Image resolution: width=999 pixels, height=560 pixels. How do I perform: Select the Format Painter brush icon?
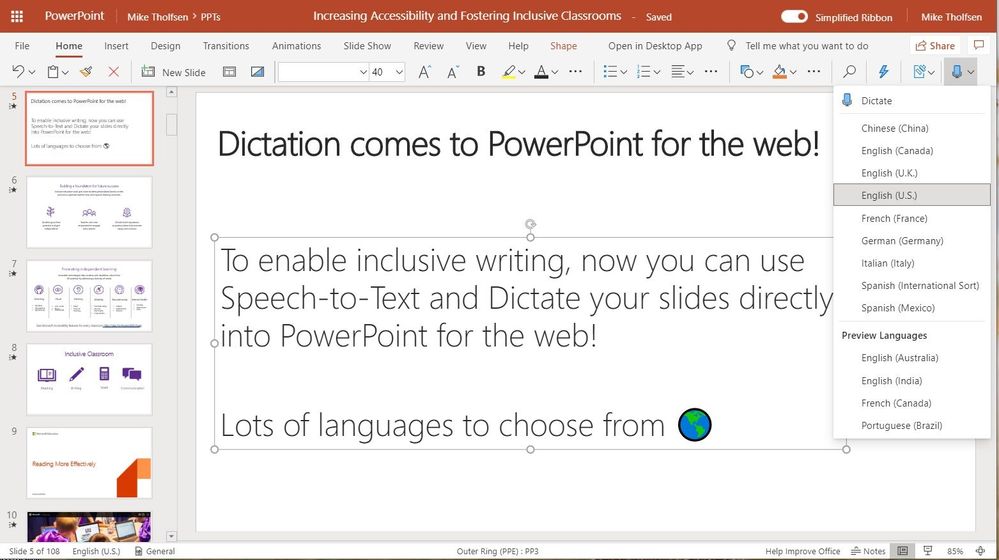[x=86, y=72]
